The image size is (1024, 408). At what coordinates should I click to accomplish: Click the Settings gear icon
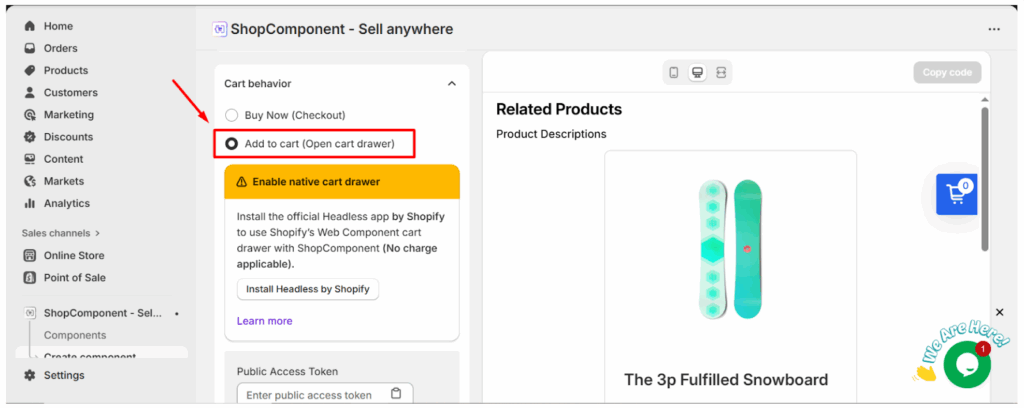coord(30,375)
